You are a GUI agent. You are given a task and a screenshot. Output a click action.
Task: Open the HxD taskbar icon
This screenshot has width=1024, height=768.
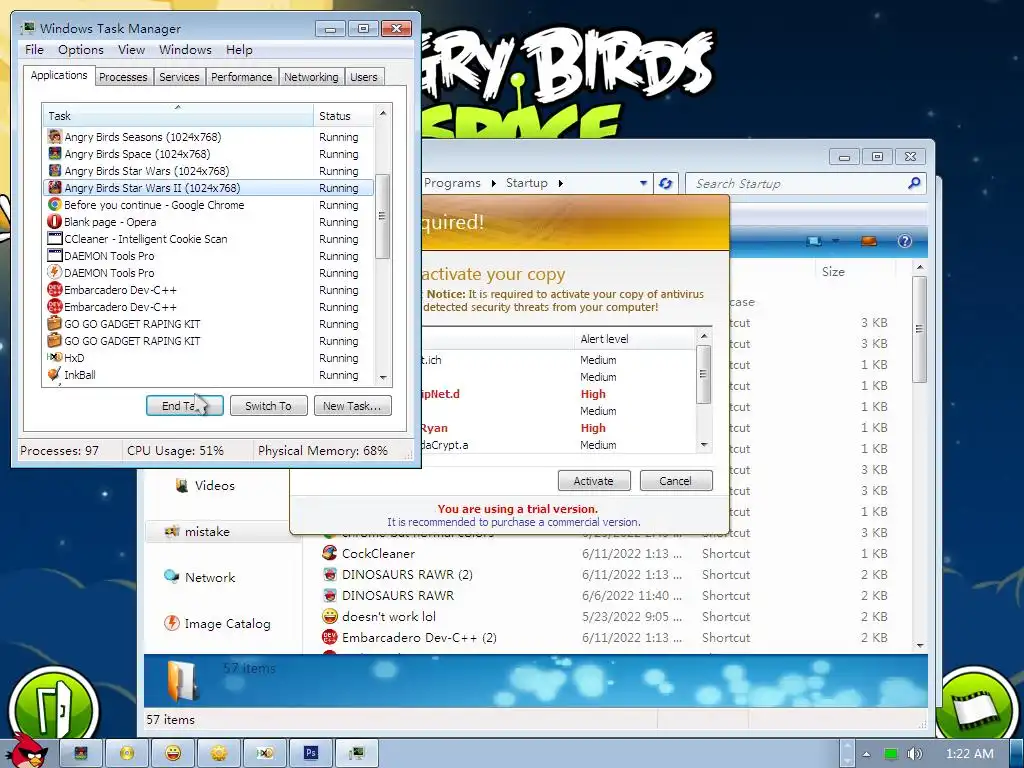click(x=264, y=753)
